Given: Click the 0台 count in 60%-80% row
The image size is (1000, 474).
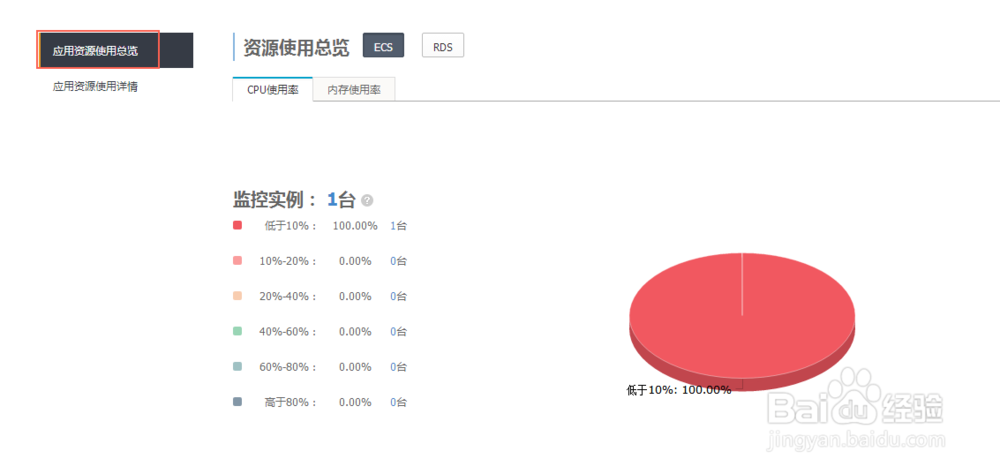Looking at the screenshot, I should point(399,367).
